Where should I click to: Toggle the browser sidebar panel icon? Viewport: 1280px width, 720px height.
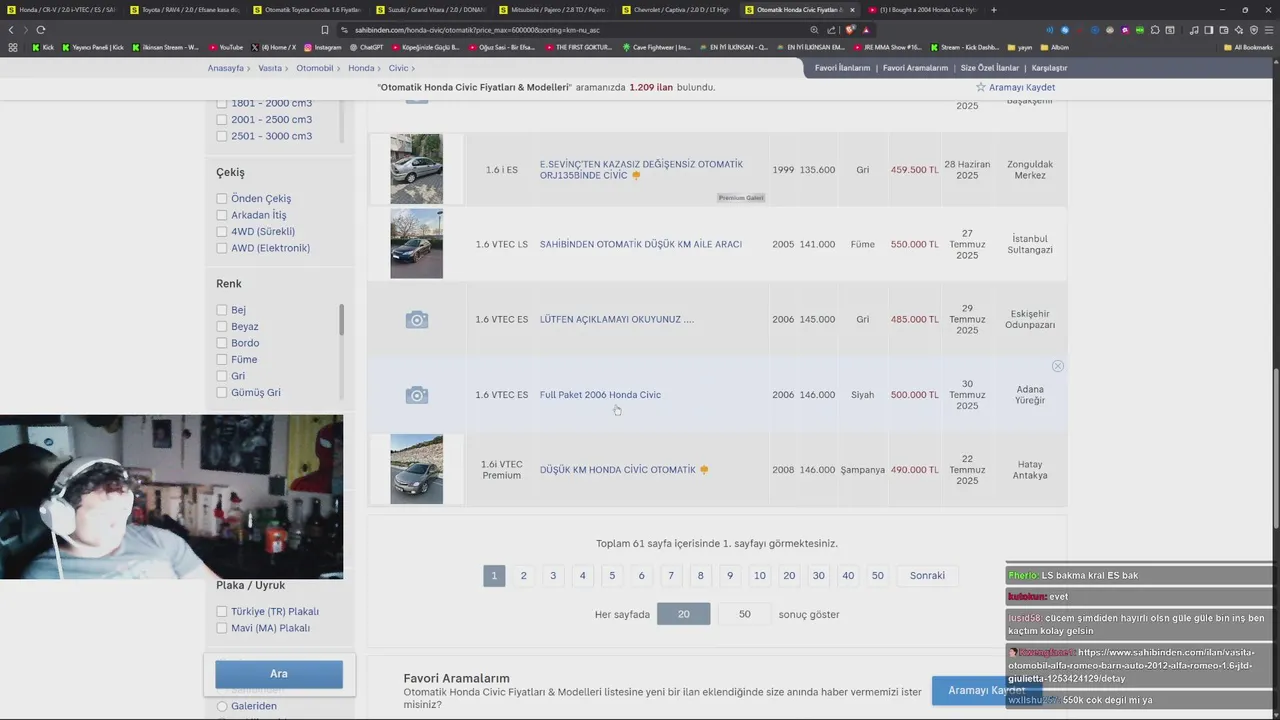click(x=1209, y=30)
